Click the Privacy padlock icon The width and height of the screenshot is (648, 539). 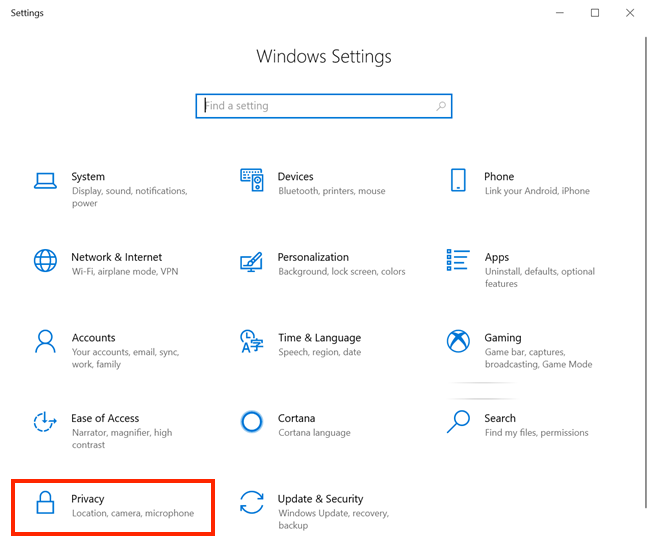click(x=45, y=502)
